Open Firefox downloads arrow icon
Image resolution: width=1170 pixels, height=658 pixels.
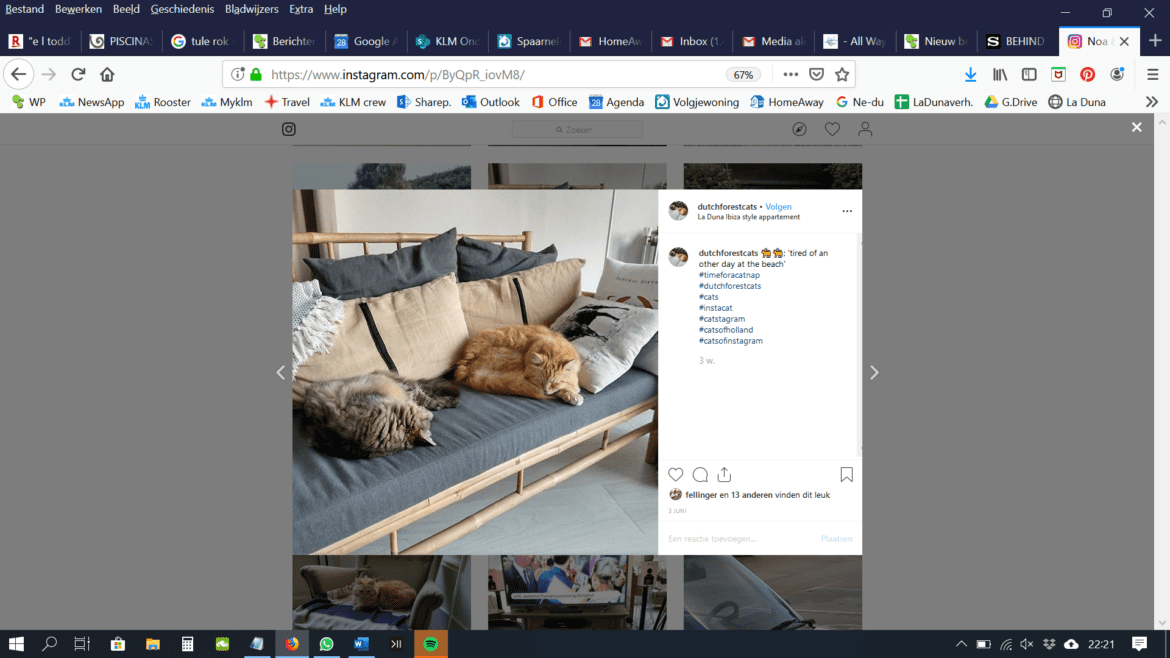970,75
